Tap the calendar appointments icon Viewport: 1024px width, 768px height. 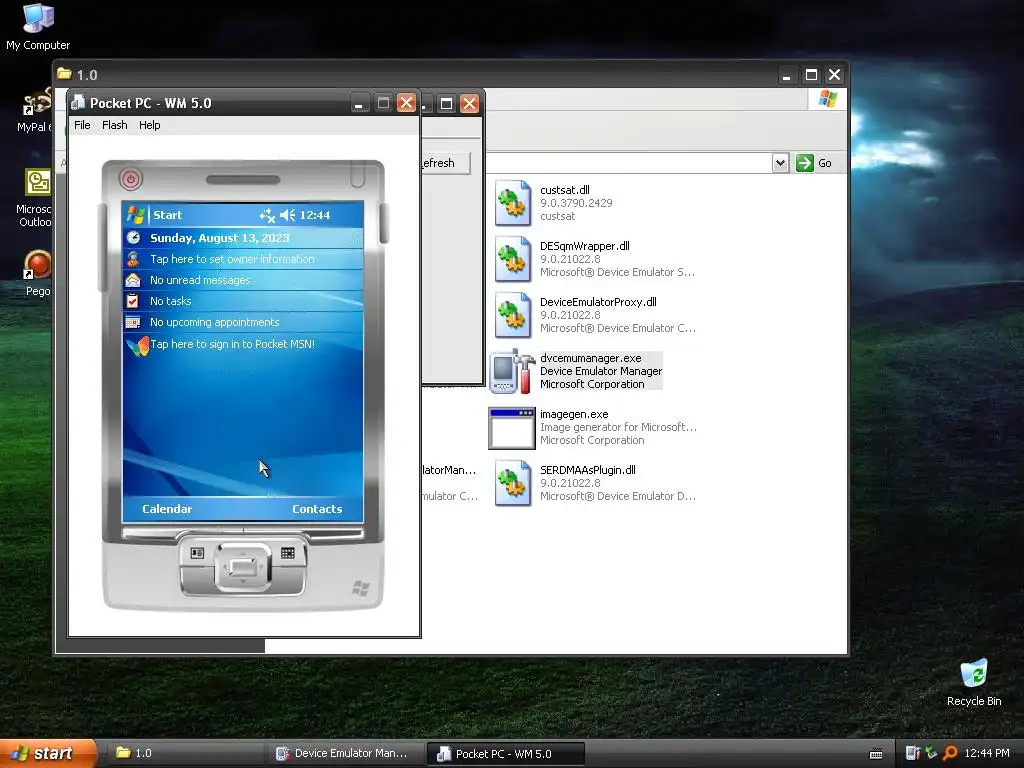133,322
